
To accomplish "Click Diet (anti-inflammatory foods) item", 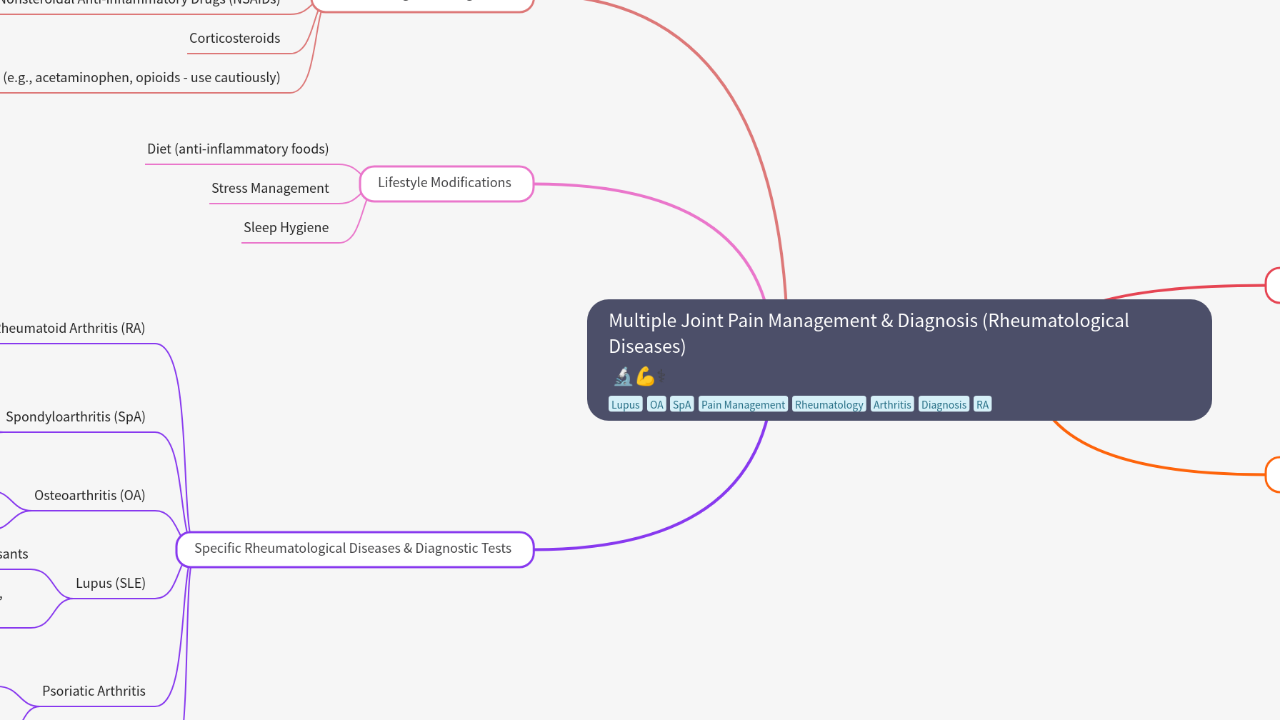I will click(x=238, y=149).
